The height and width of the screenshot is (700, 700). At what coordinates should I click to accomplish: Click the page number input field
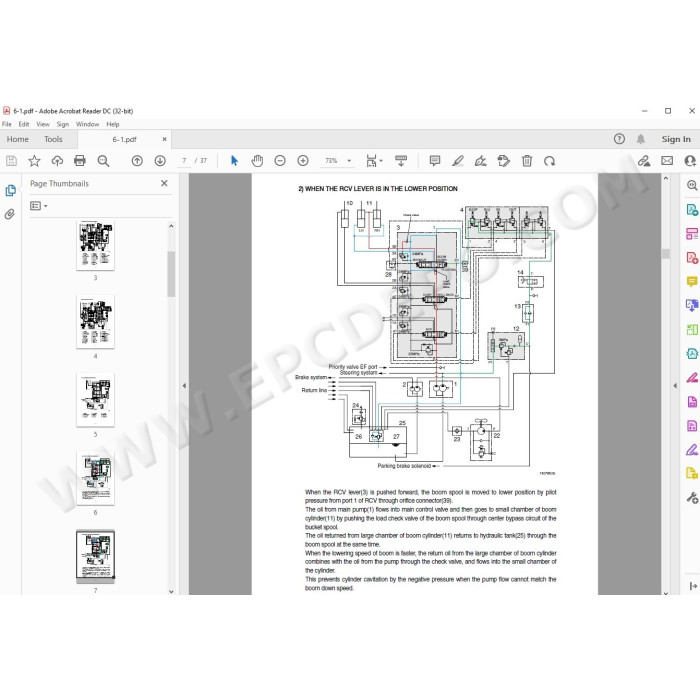click(x=184, y=161)
